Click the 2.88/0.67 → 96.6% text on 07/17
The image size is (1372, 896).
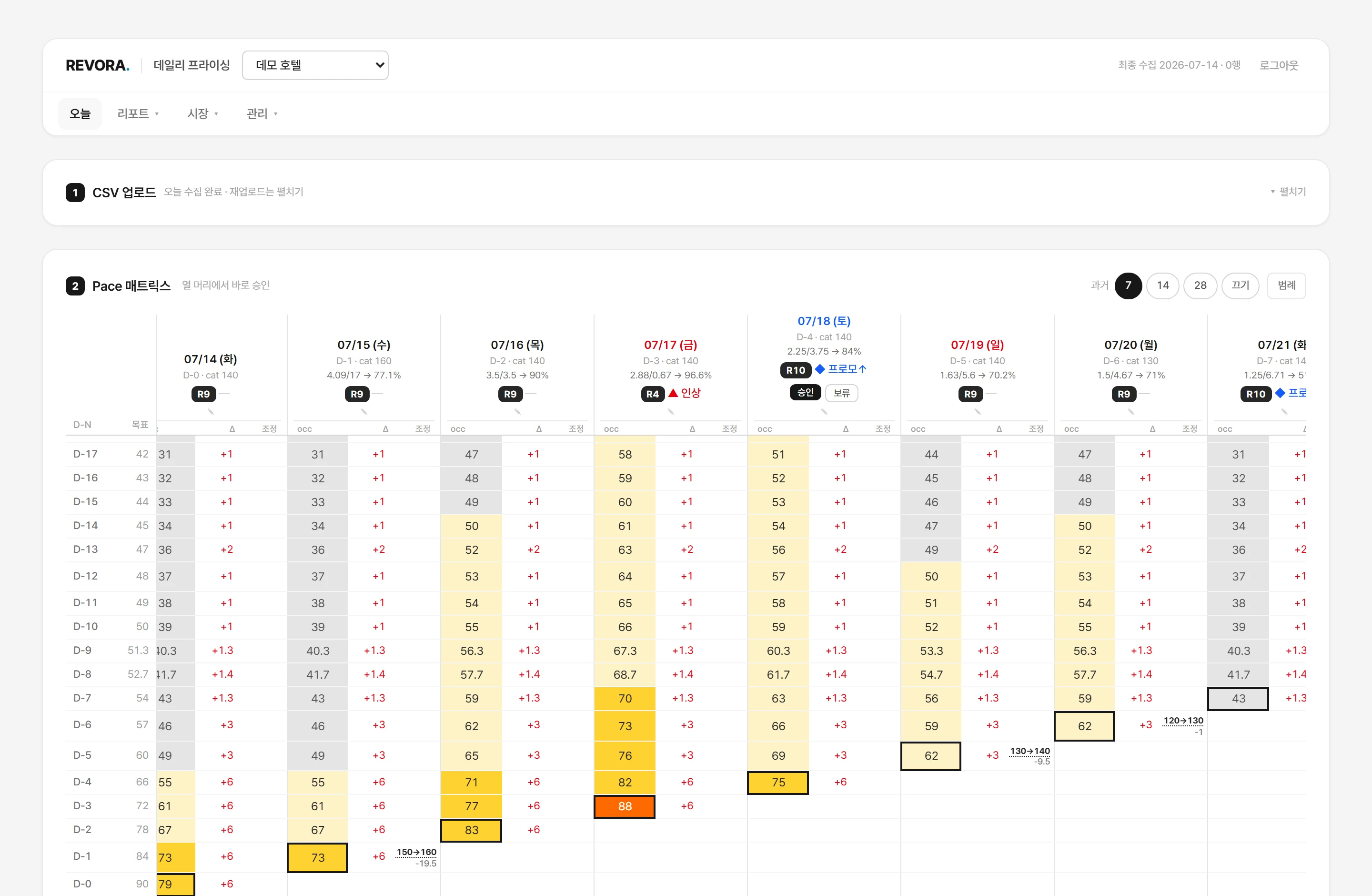point(670,376)
